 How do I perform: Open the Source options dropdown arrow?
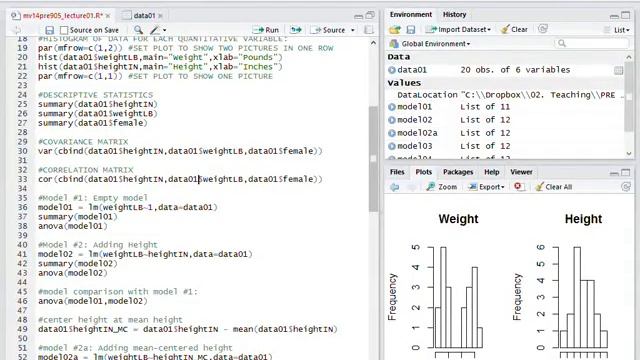coord(353,30)
